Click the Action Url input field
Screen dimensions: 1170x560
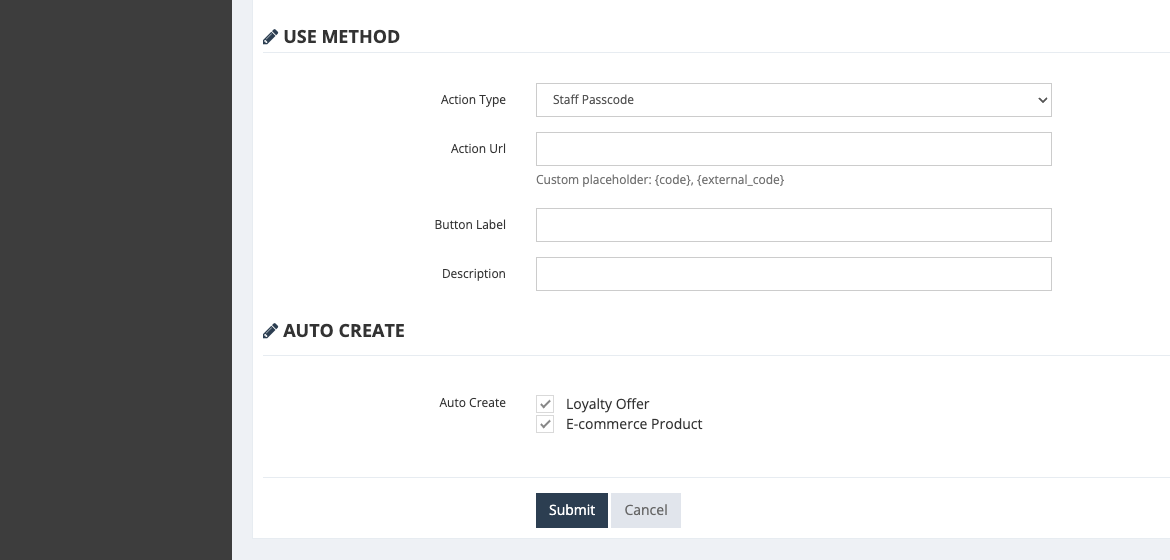[x=793, y=149]
